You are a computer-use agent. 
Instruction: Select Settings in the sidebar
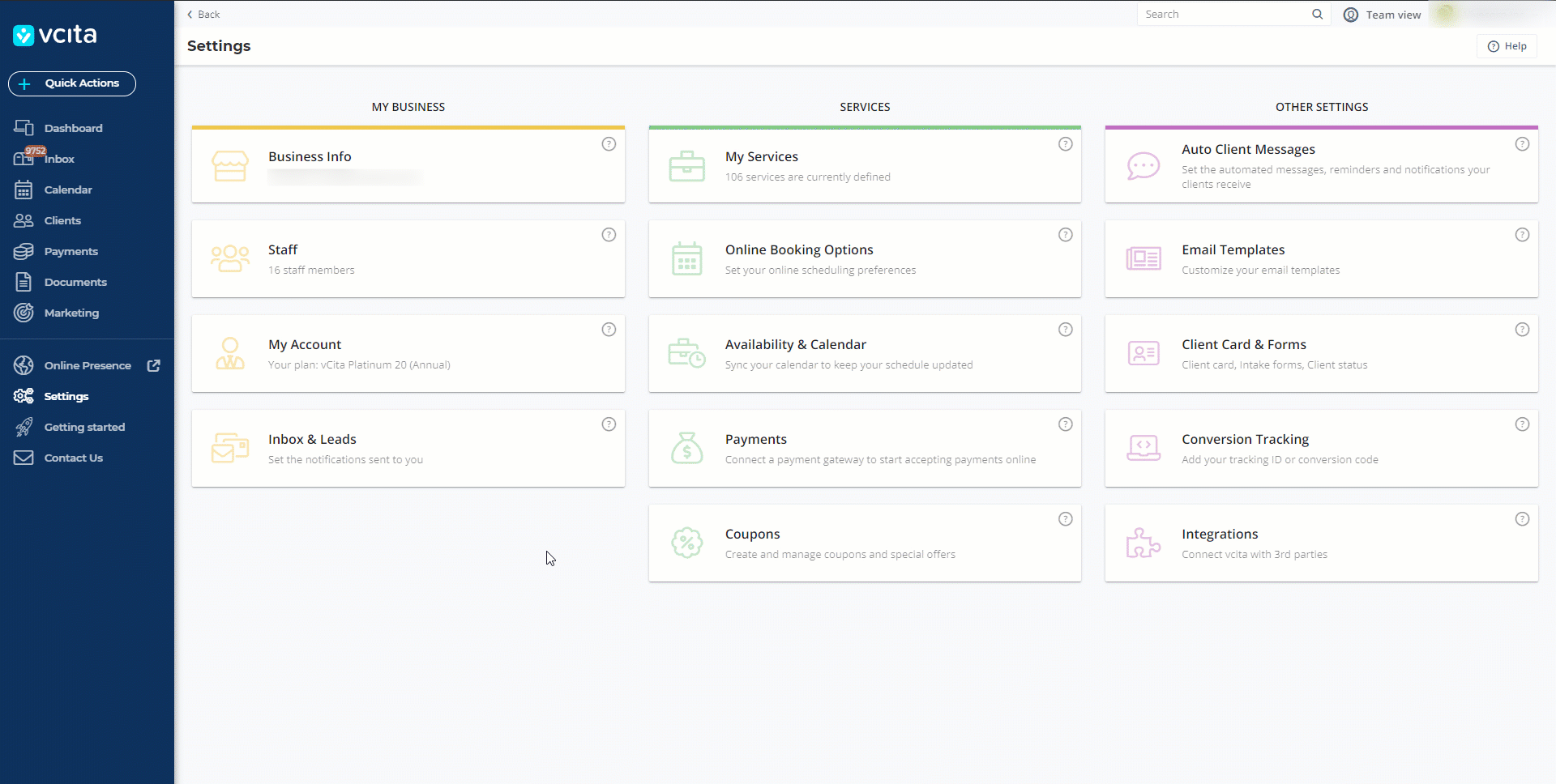[x=66, y=396]
